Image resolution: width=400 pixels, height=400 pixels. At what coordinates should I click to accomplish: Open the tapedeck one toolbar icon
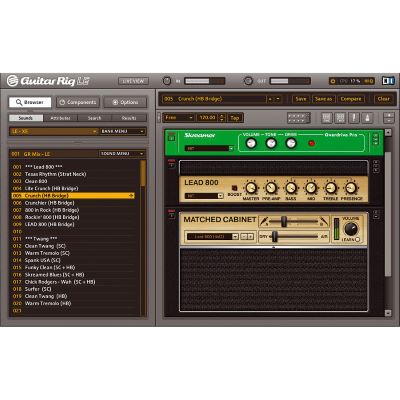tap(327, 118)
